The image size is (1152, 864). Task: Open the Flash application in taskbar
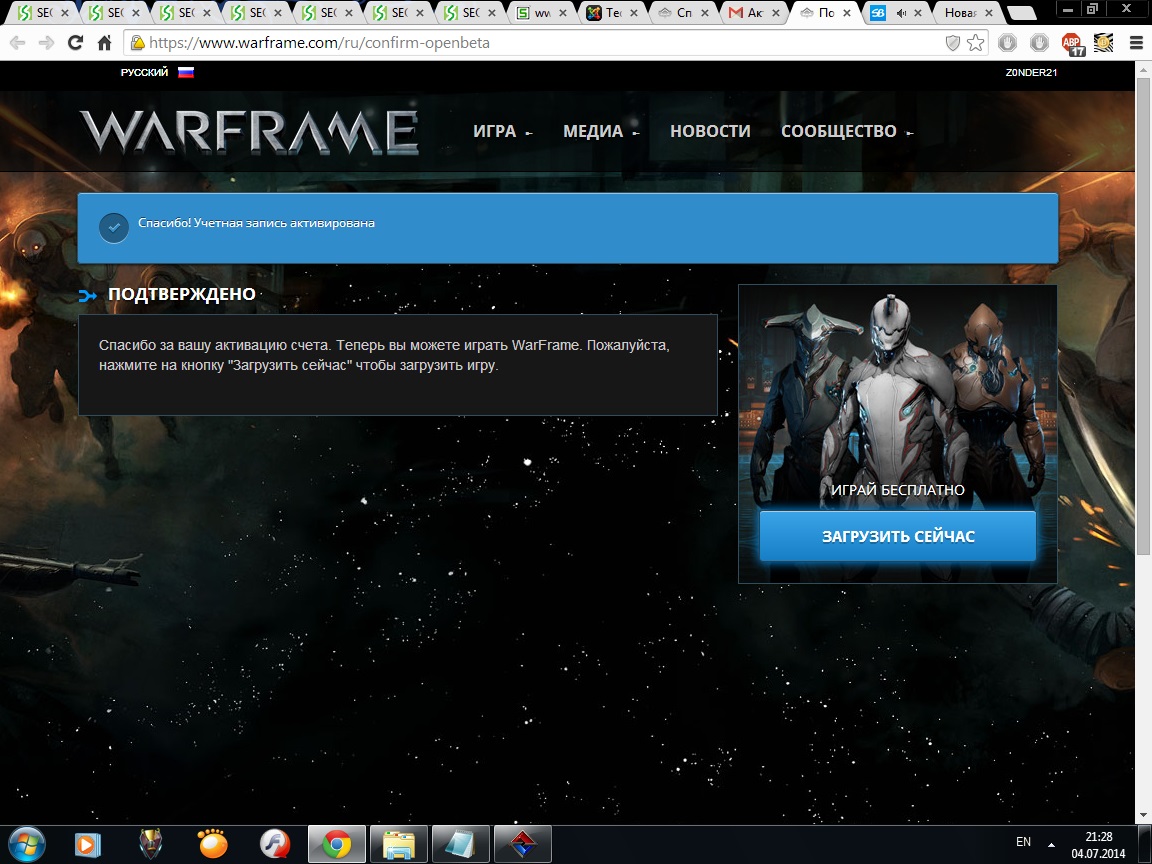pyautogui.click(x=276, y=844)
